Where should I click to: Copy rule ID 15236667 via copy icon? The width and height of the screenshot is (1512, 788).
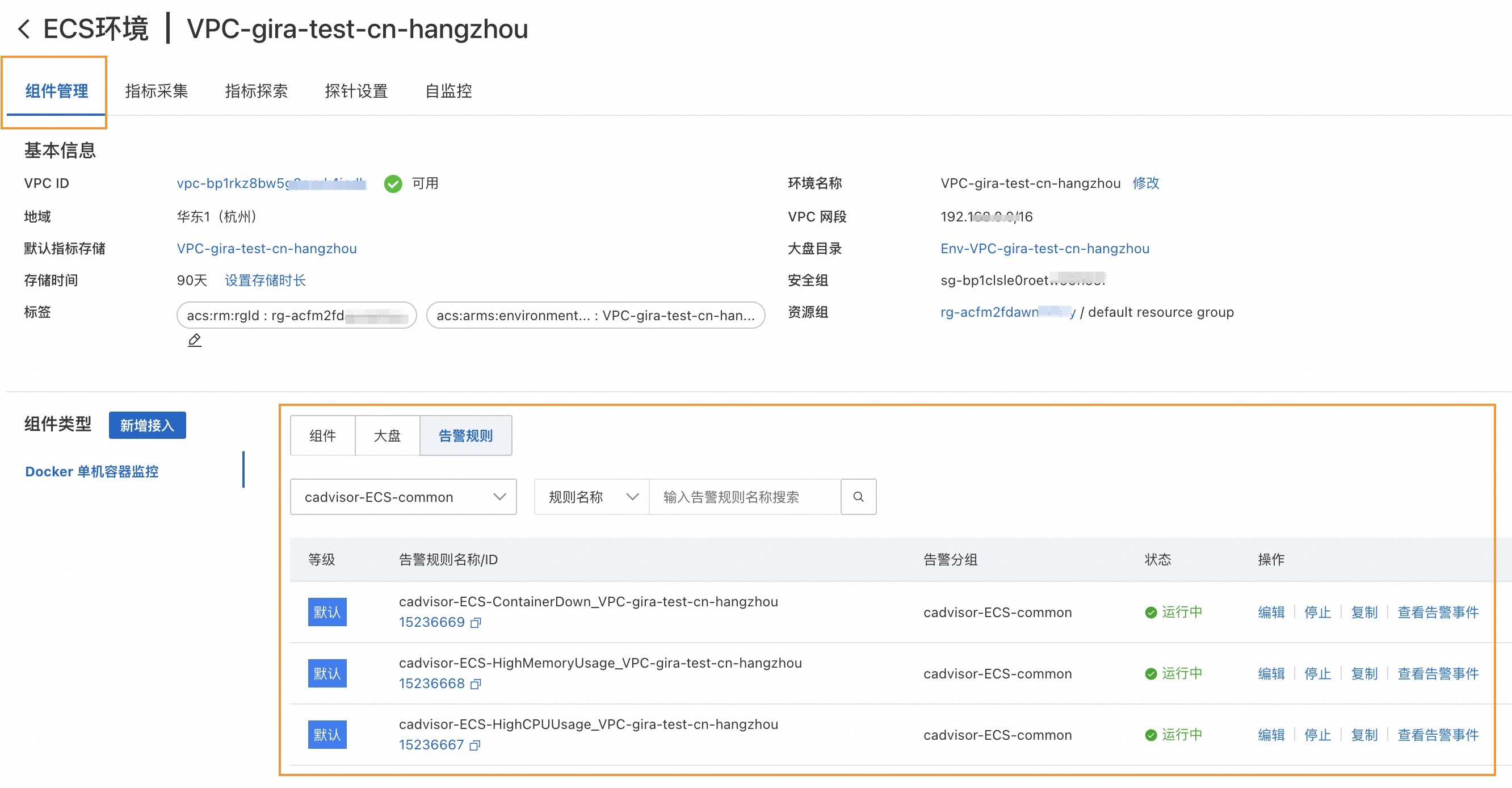476,745
